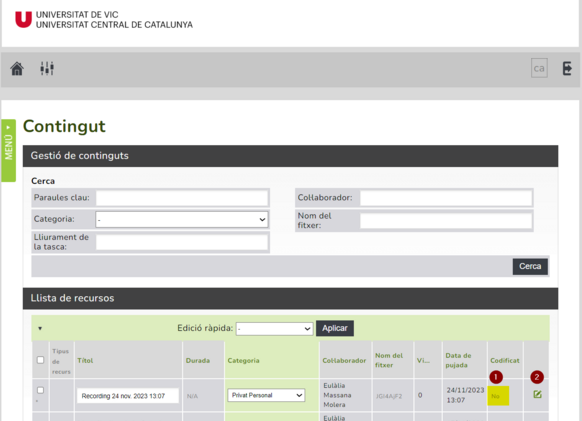Collapse the resource list triangle arrow
The height and width of the screenshot is (421, 582).
(x=40, y=328)
